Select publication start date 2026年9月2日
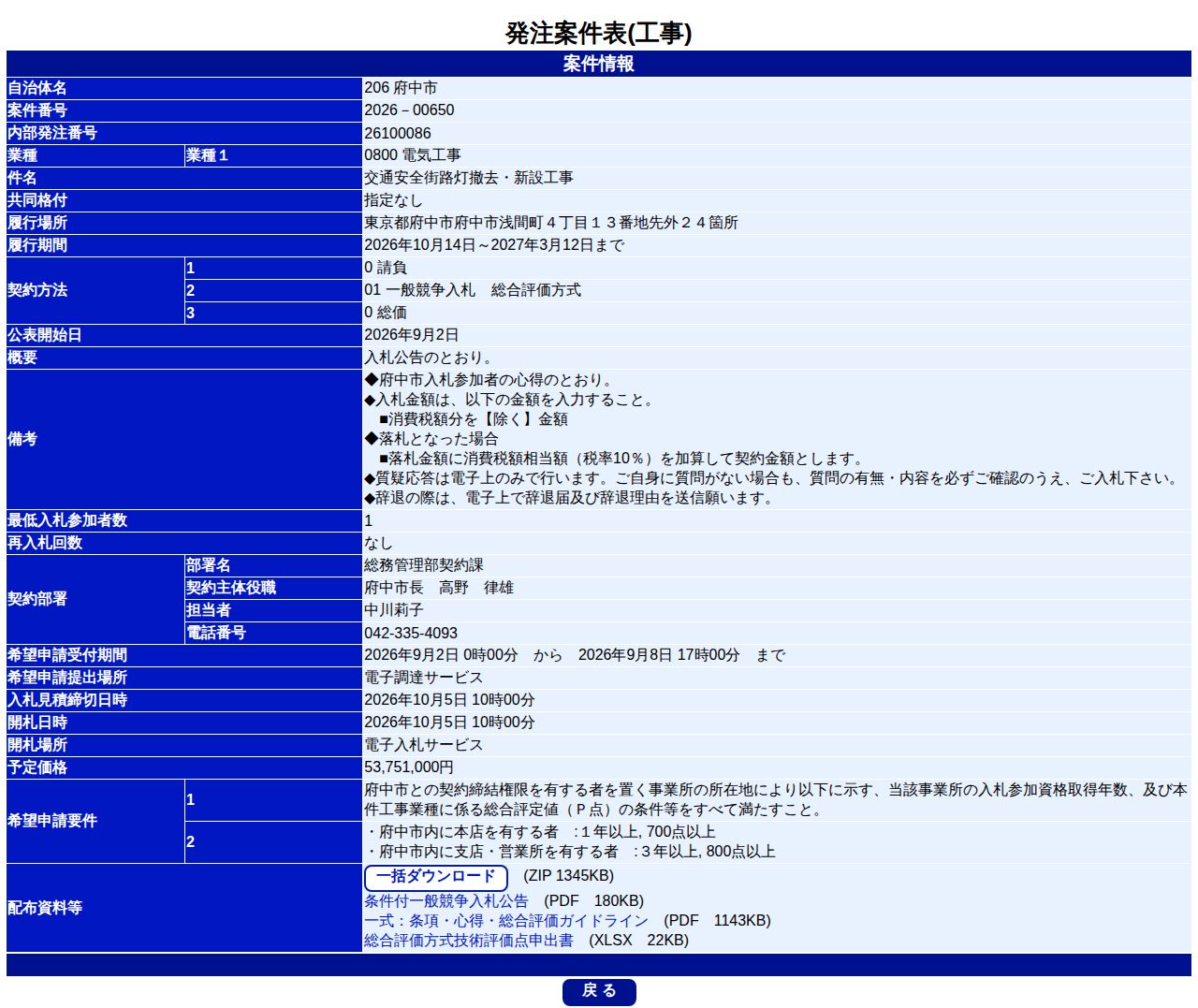The height and width of the screenshot is (1008, 1198). coord(412,335)
